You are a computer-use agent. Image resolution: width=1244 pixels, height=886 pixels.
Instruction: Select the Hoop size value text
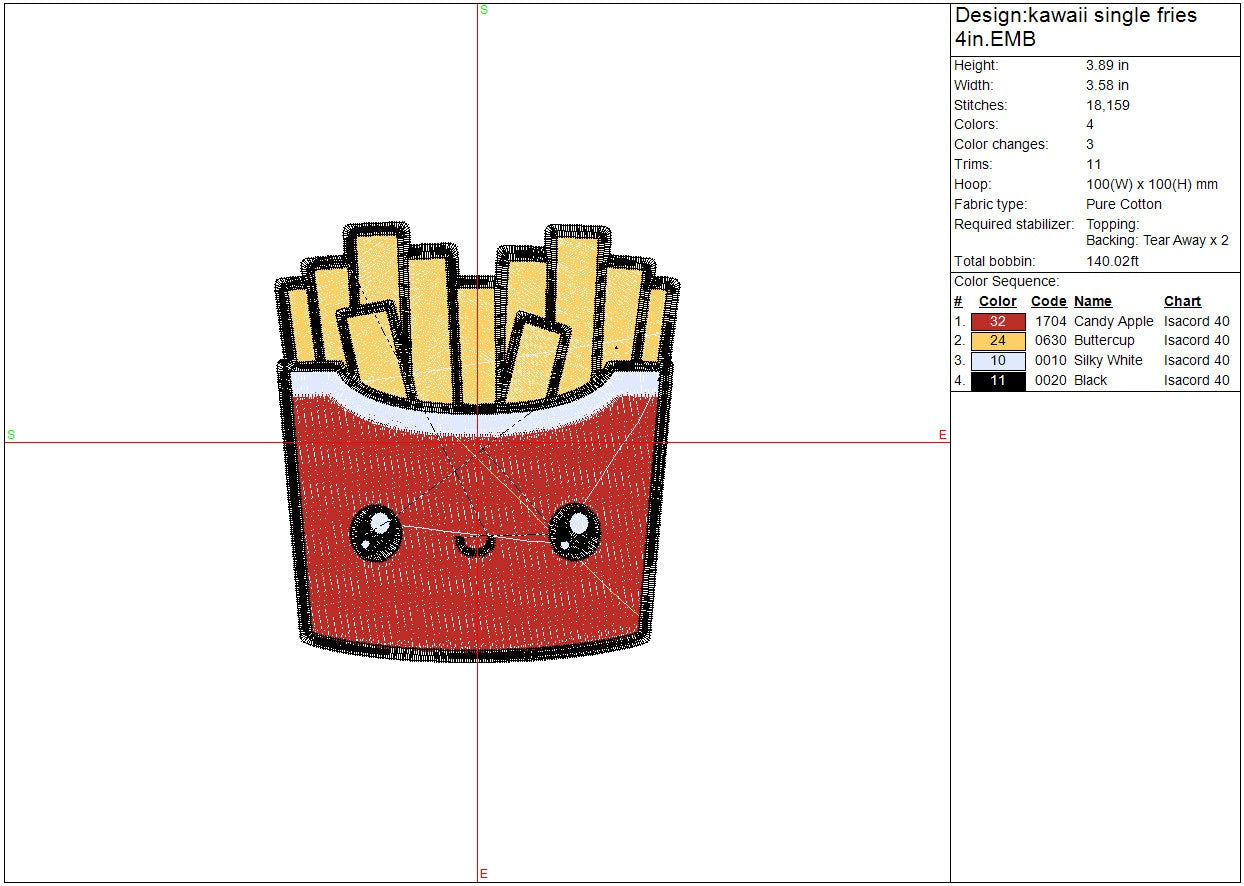[1151, 184]
